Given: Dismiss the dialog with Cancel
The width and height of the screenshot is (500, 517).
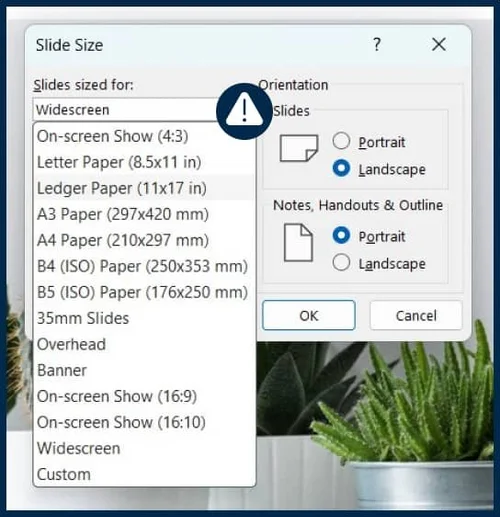Looking at the screenshot, I should point(416,315).
